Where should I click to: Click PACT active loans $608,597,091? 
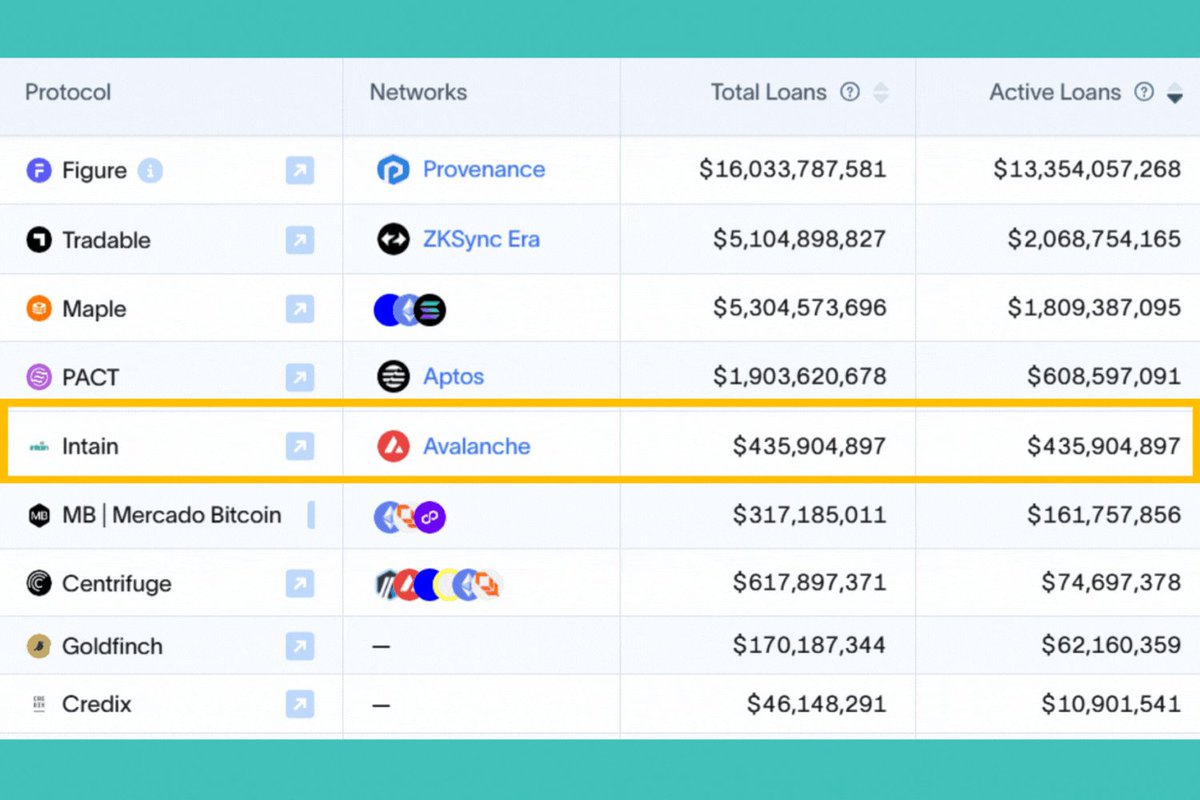1104,377
